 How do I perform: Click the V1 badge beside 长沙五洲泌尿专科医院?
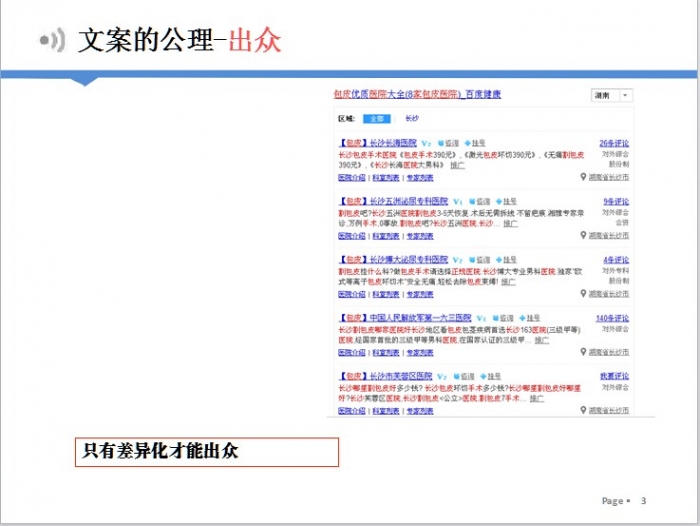tap(456, 201)
